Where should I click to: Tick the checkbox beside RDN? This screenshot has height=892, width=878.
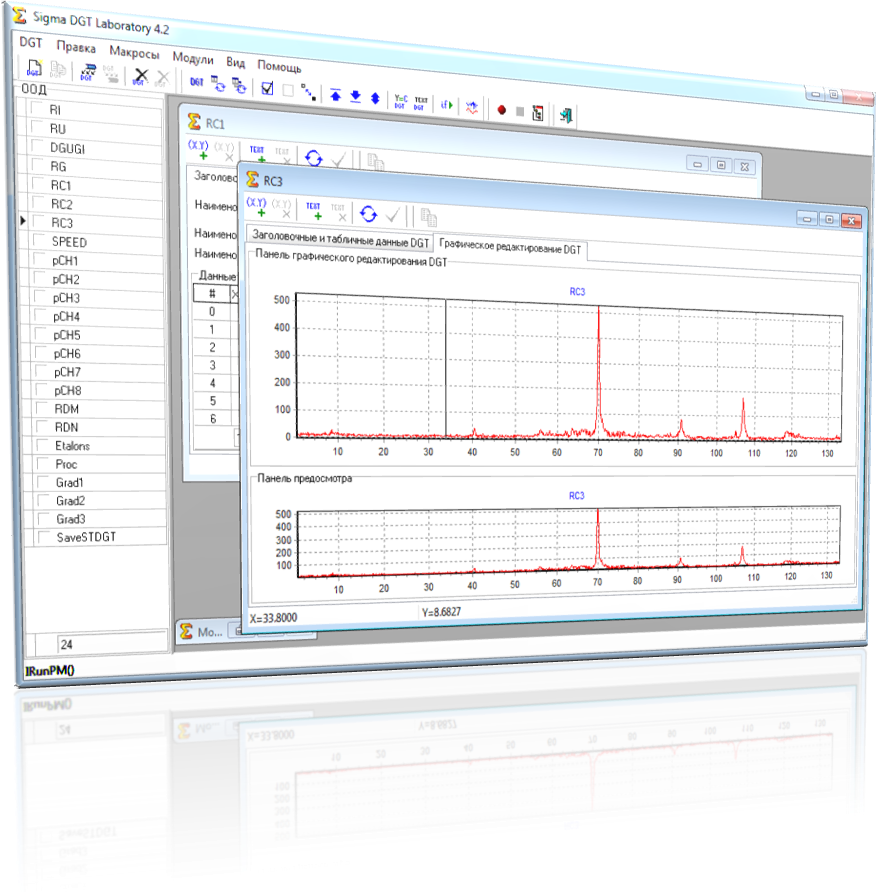pos(43,426)
